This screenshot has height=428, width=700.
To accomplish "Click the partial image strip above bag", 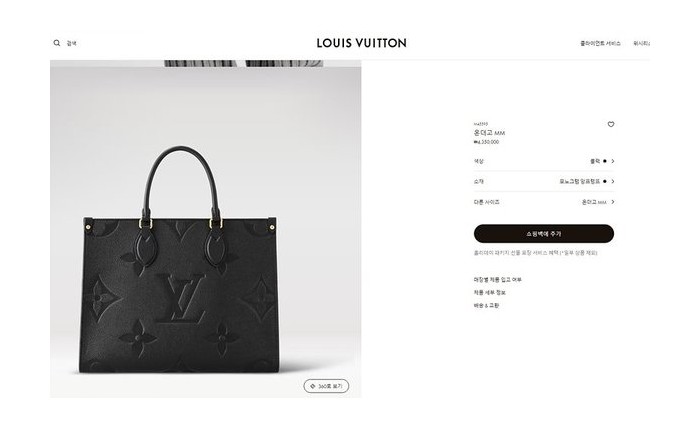I will pos(243,63).
